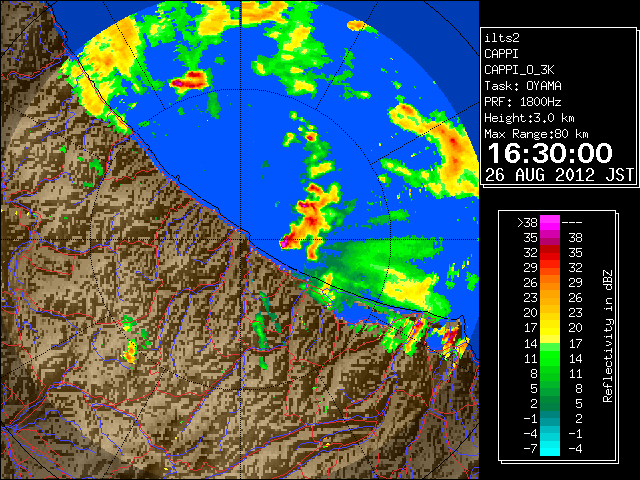The width and height of the screenshot is (640, 480).
Task: Click the yellow band beside left '17'
Action: click(550, 328)
